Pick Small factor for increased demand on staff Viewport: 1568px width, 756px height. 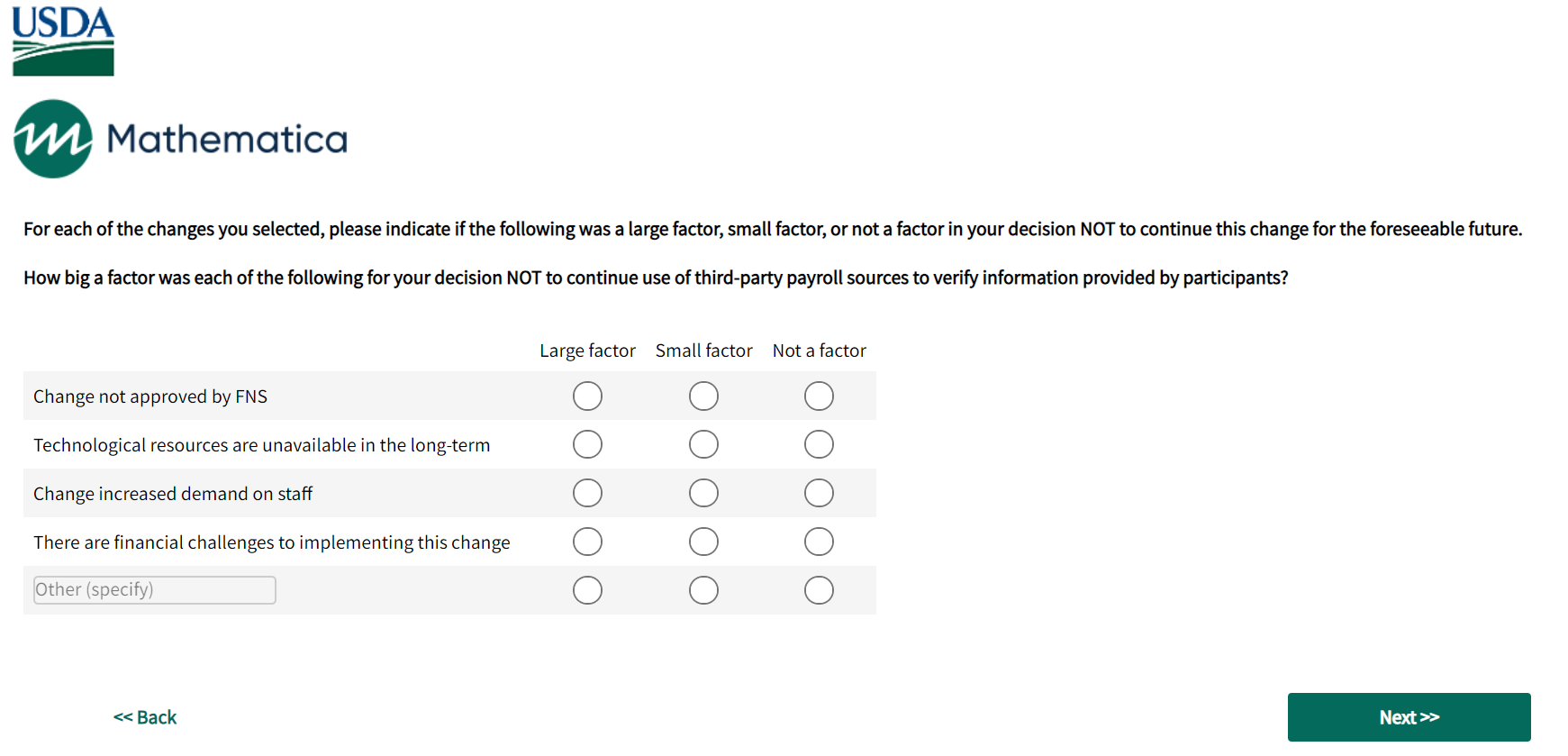click(703, 493)
